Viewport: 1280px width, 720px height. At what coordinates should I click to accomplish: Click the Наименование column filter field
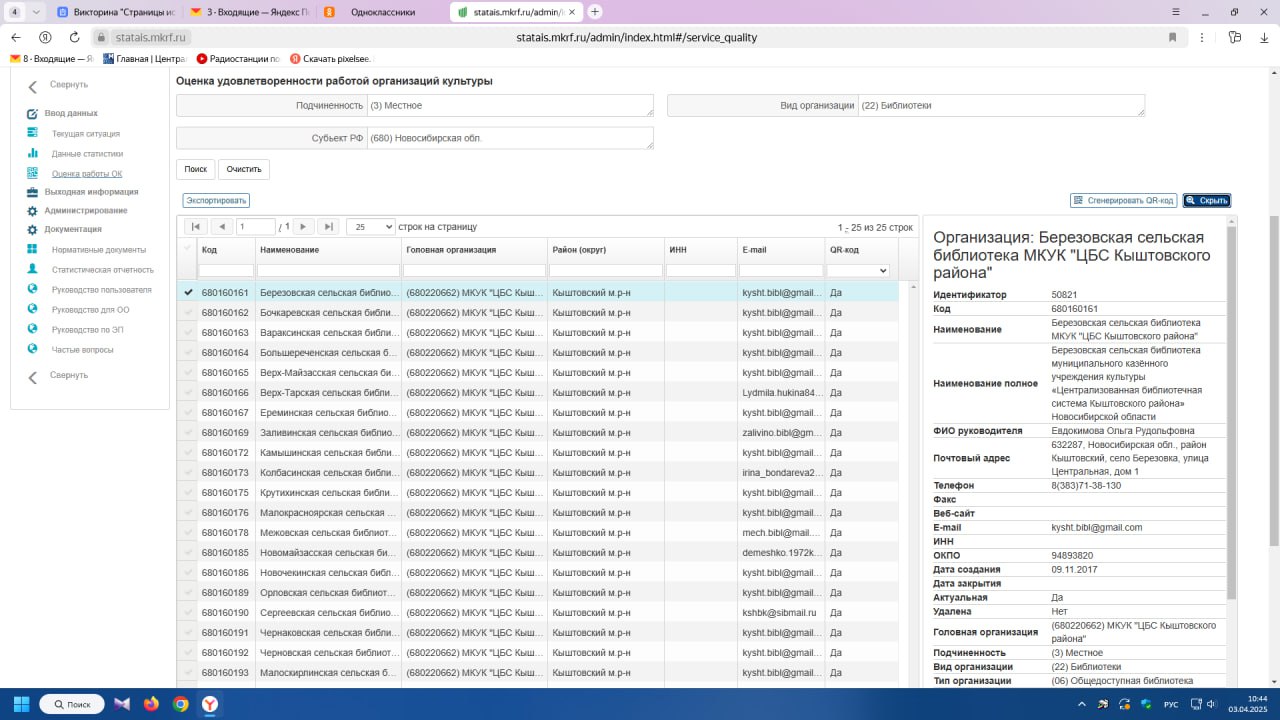[x=329, y=270]
